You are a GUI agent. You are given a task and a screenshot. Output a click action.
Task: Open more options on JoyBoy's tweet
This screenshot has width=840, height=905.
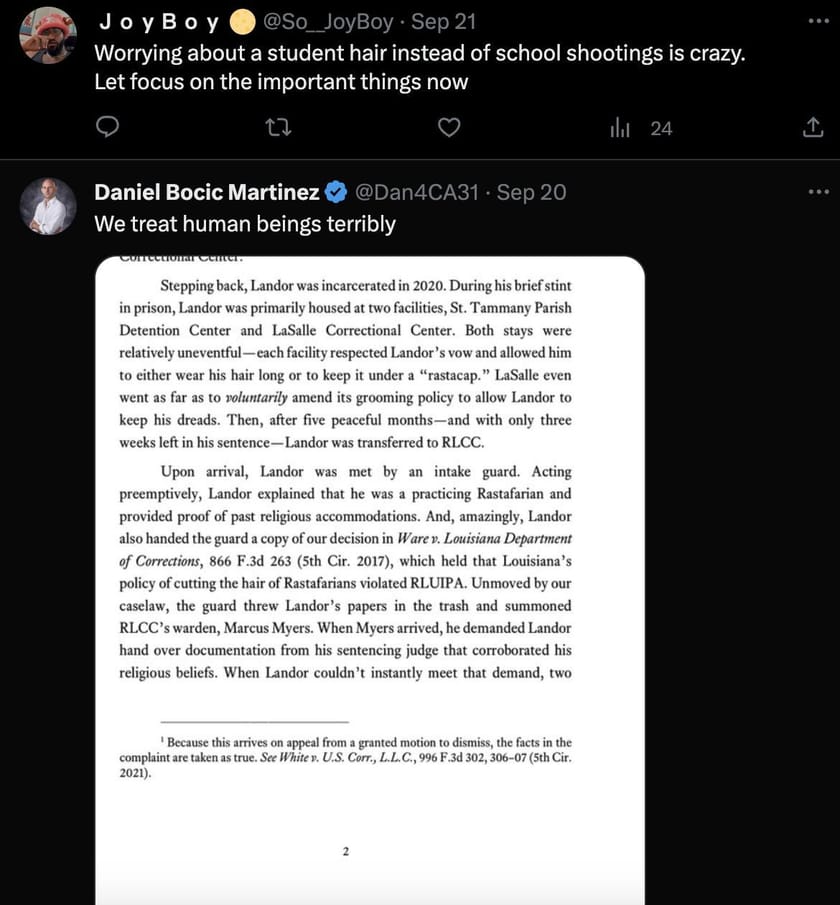coord(818,21)
